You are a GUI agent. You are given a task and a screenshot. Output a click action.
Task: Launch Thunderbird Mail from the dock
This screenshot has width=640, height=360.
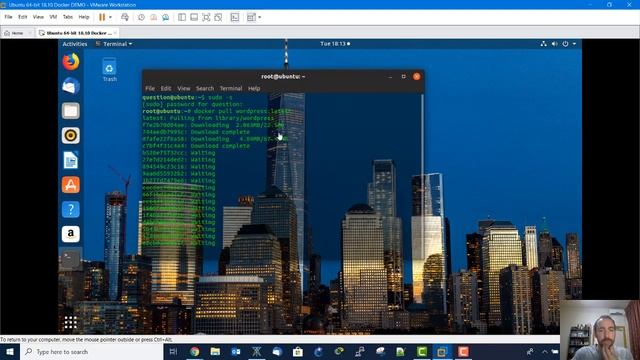71,86
